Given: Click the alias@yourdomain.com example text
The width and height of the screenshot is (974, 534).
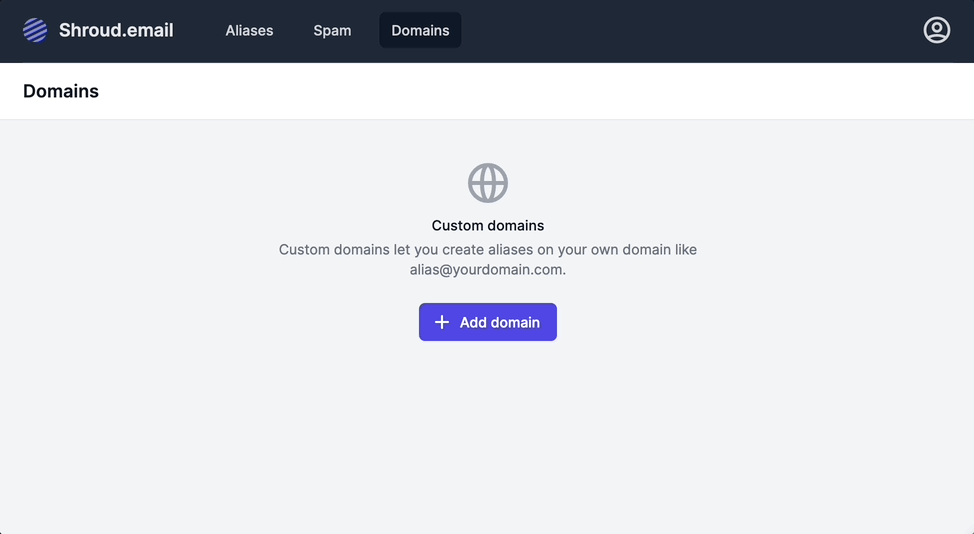Looking at the screenshot, I should (488, 270).
